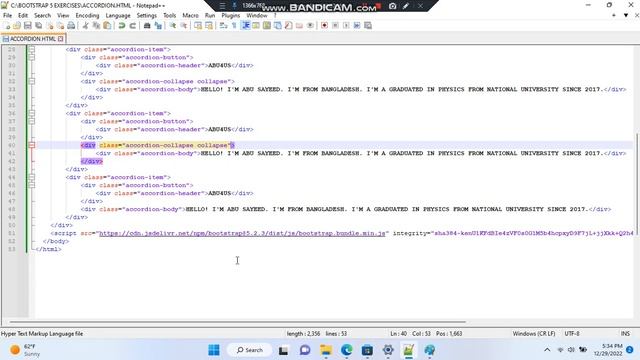The image size is (640, 360).
Task: Zoom in on the editor text
Action: (173, 26)
